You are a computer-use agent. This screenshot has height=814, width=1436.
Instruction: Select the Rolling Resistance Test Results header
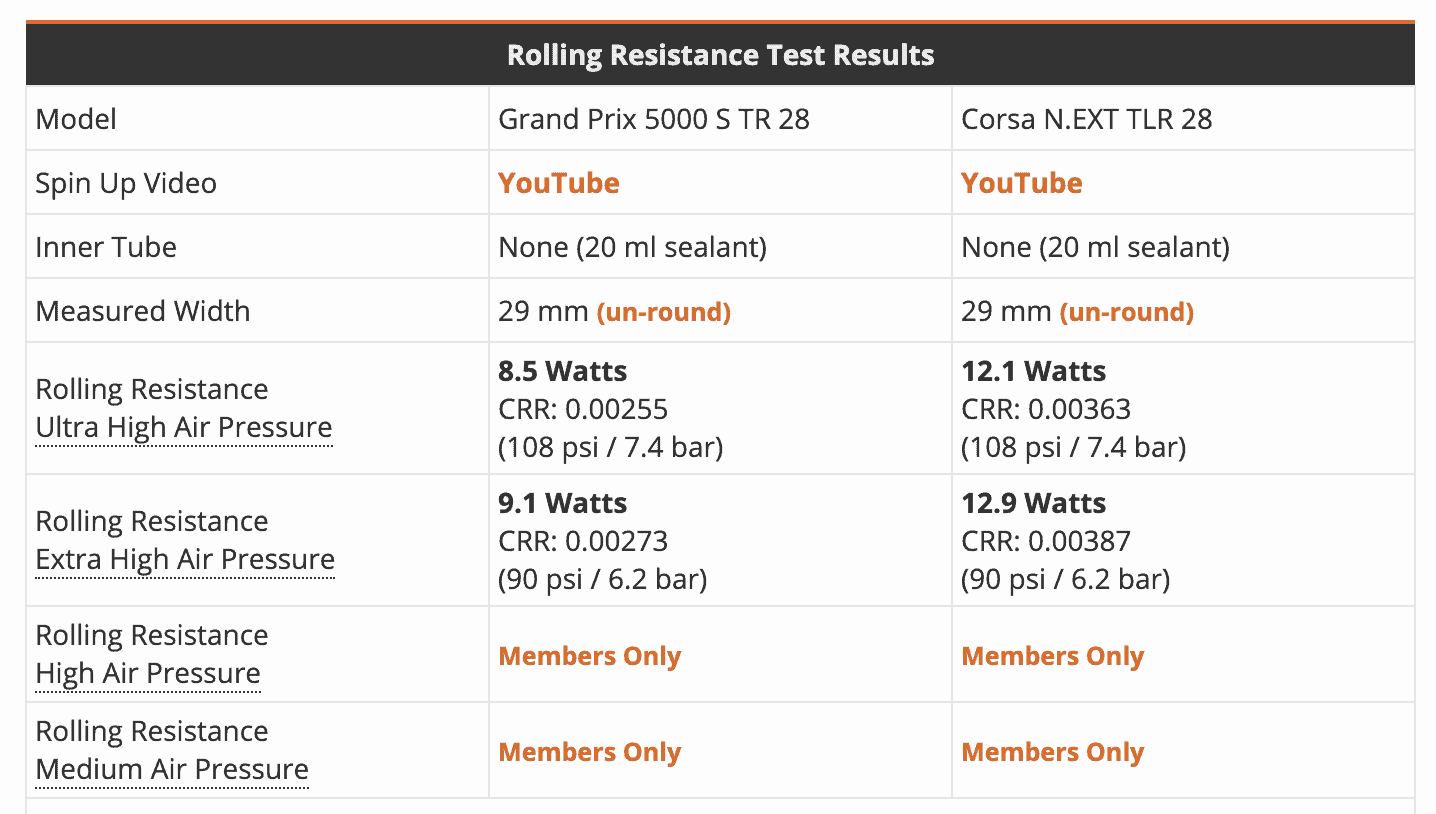coord(720,54)
